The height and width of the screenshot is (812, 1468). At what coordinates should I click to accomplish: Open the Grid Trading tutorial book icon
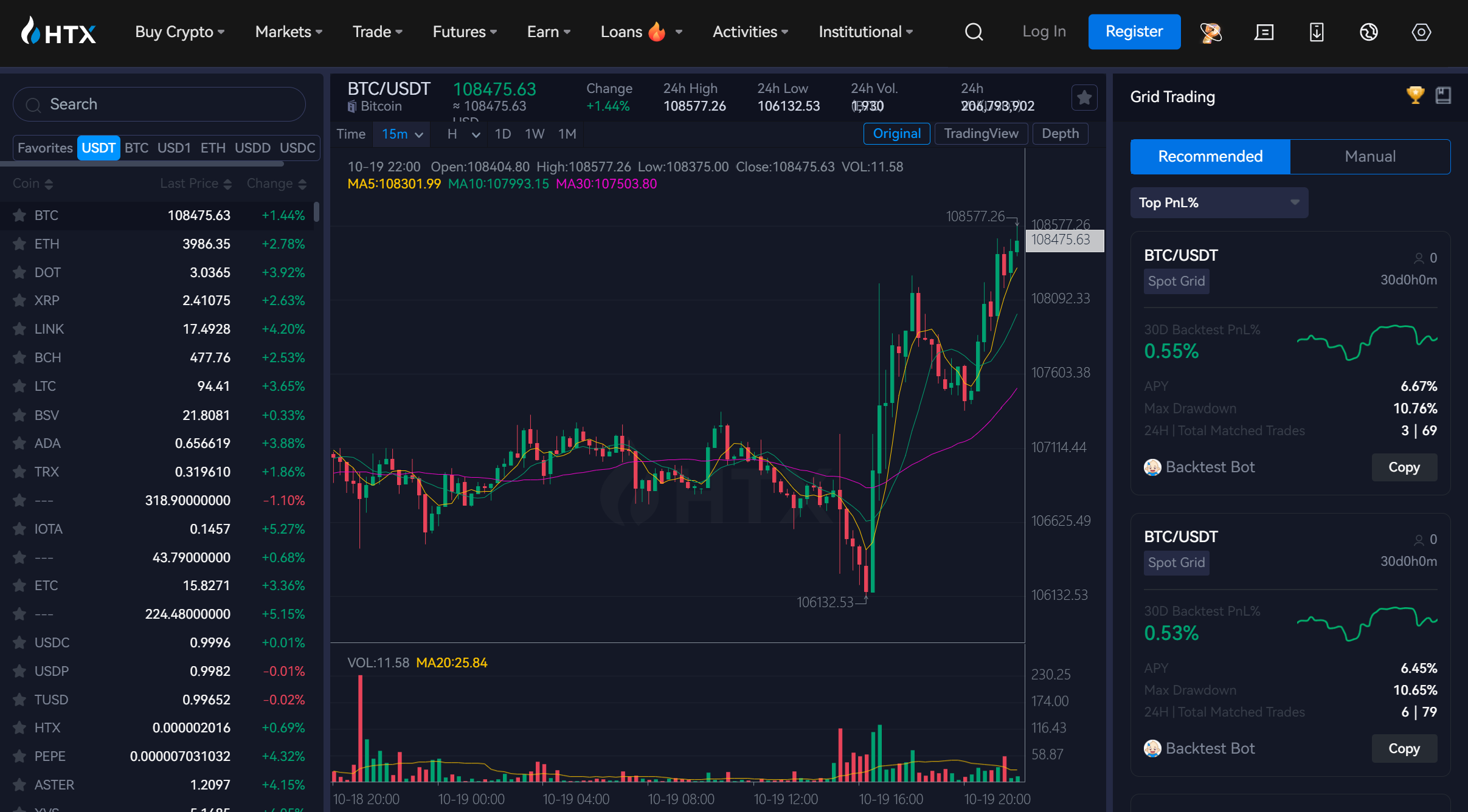click(1443, 95)
